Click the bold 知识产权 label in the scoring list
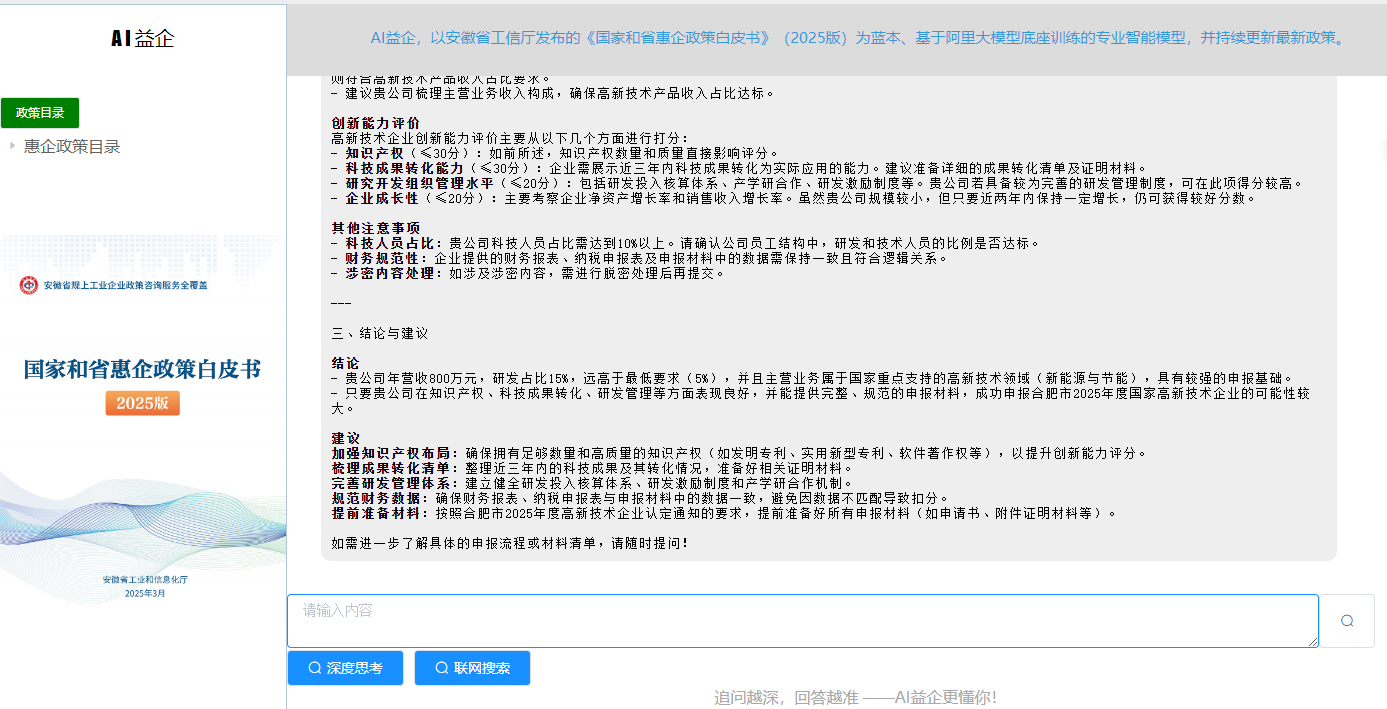This screenshot has width=1387, height=709. pyautogui.click(x=375, y=153)
